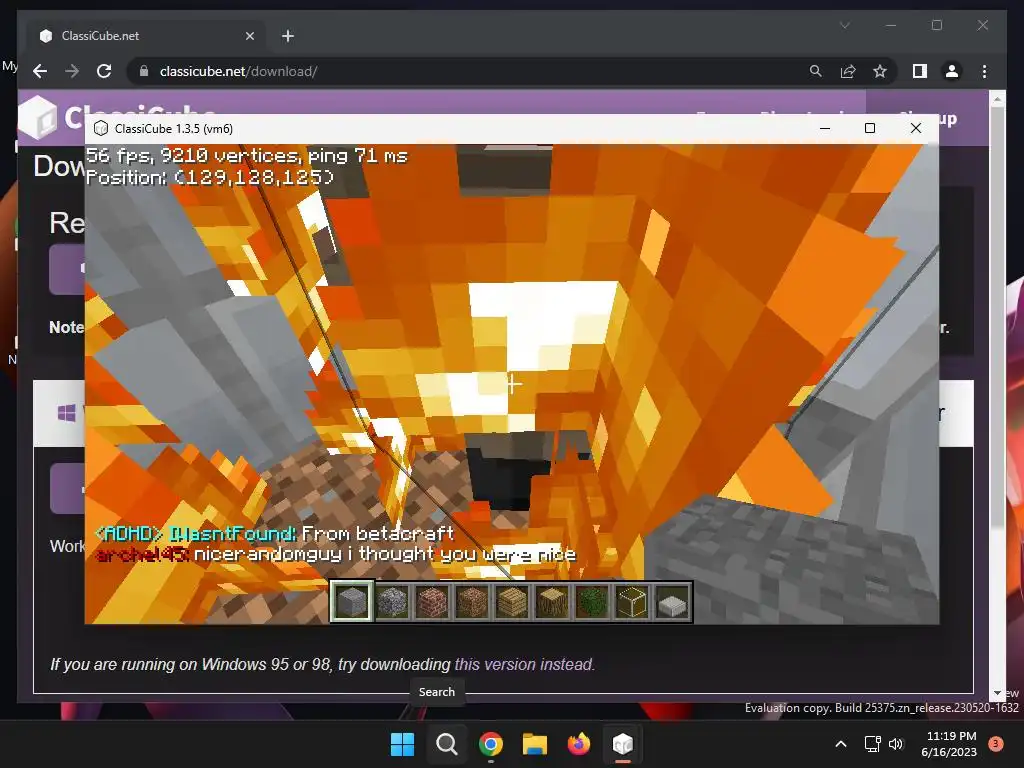The height and width of the screenshot is (768, 1024).
Task: Select the cobblestone block in hotbar
Action: tap(392, 601)
